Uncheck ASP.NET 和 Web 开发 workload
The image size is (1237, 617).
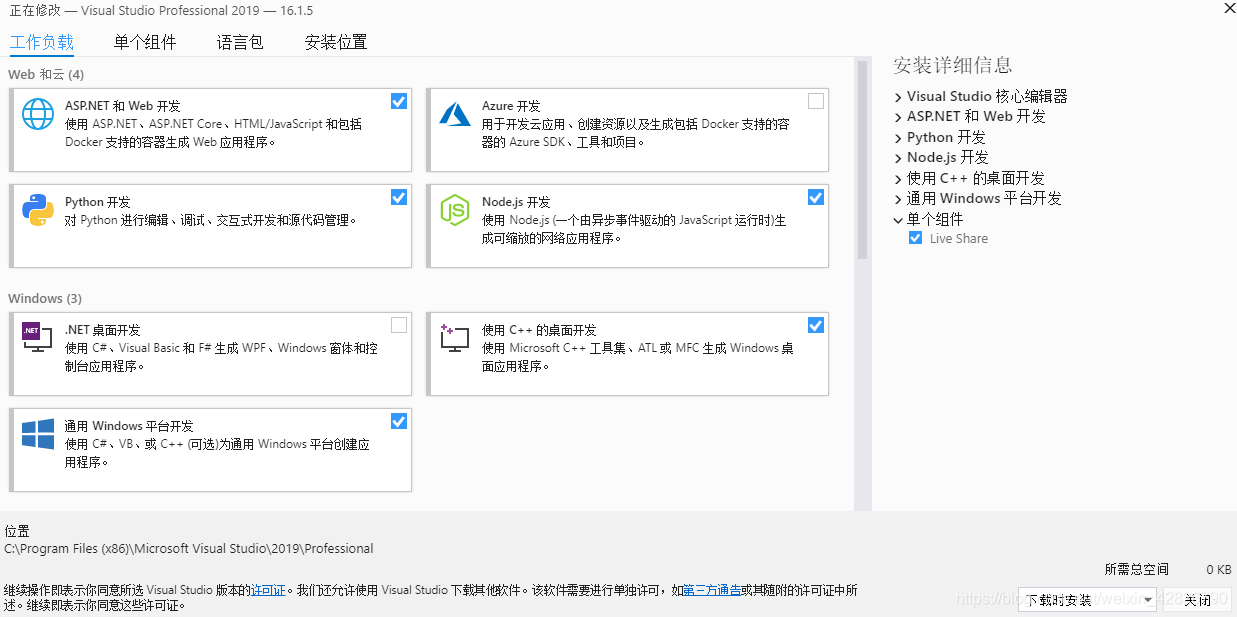(399, 101)
